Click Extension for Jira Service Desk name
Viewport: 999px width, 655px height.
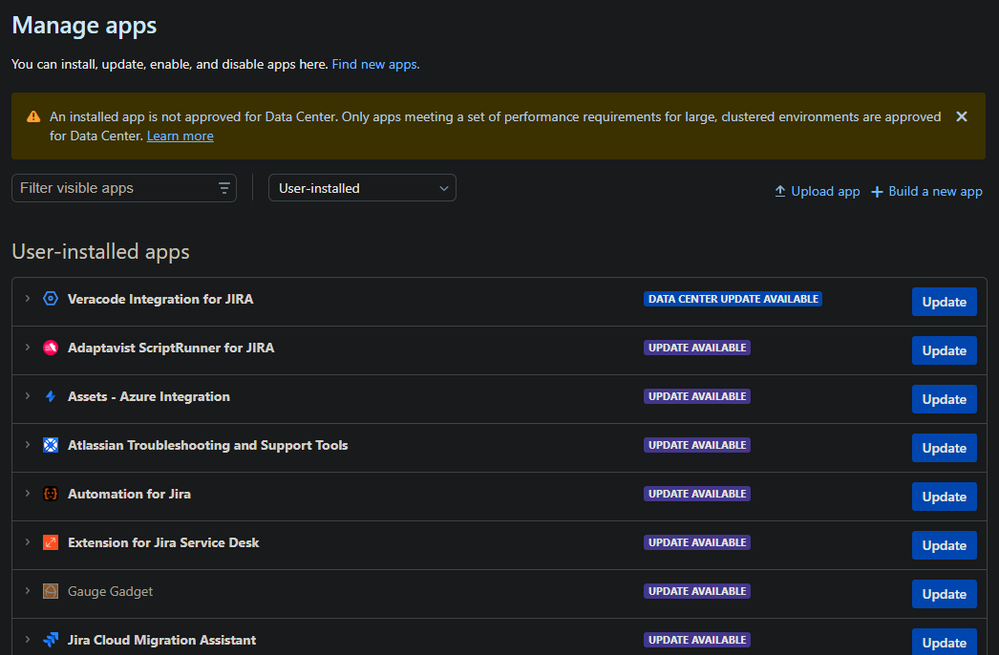pos(163,542)
